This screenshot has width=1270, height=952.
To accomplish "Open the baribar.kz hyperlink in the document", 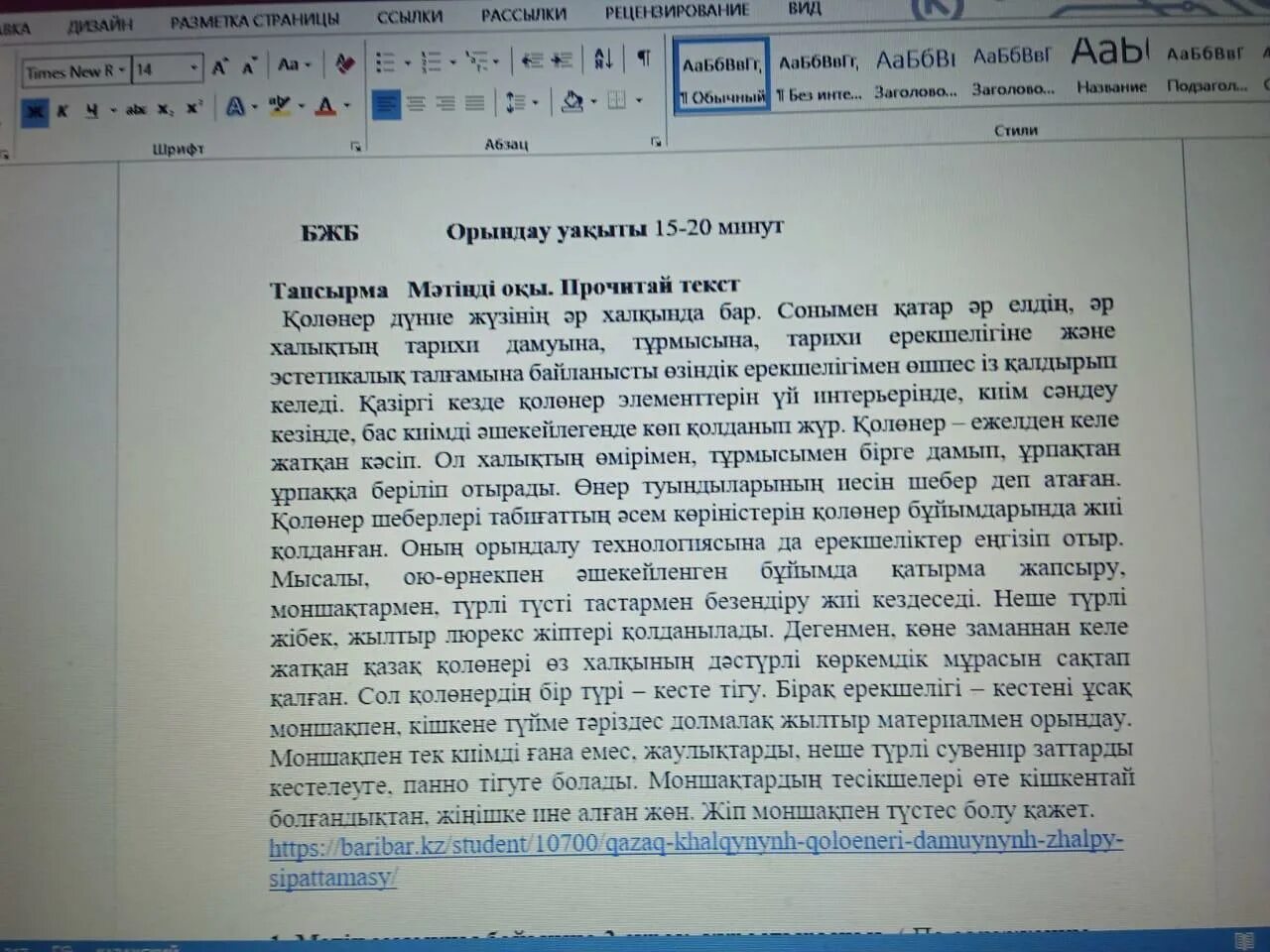I will (x=696, y=859).
